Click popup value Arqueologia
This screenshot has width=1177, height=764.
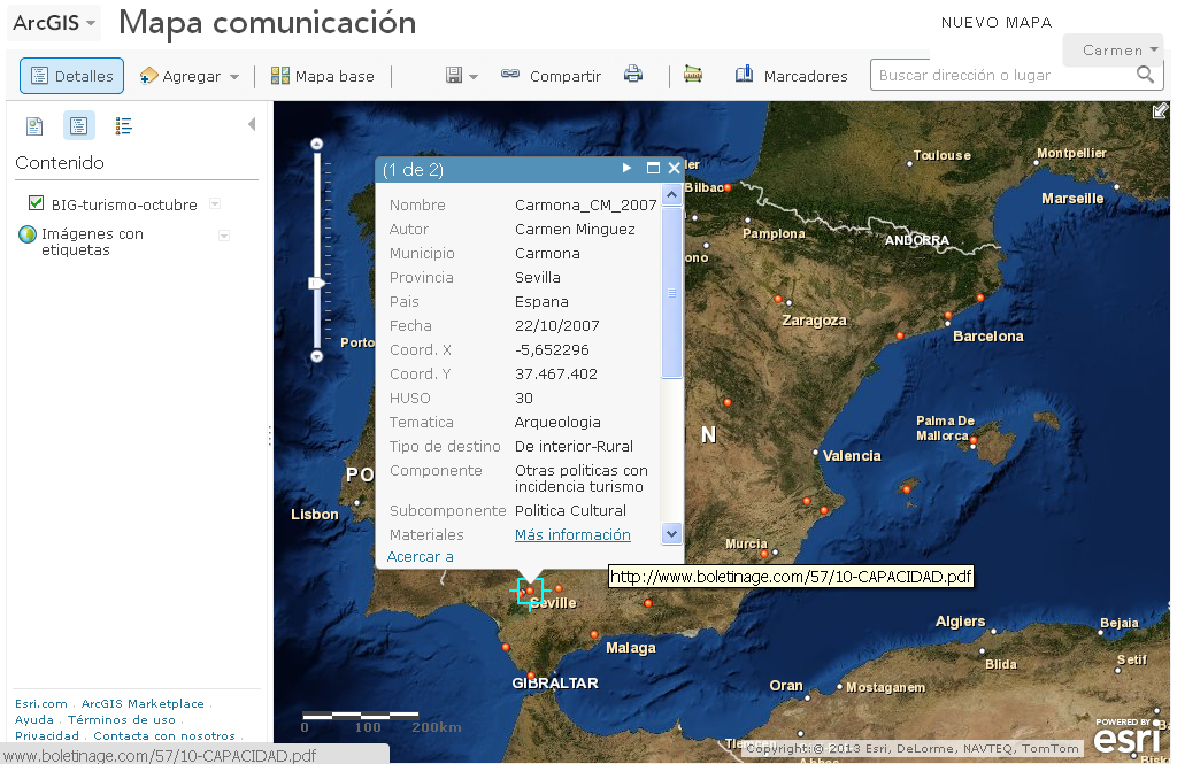[x=558, y=423]
